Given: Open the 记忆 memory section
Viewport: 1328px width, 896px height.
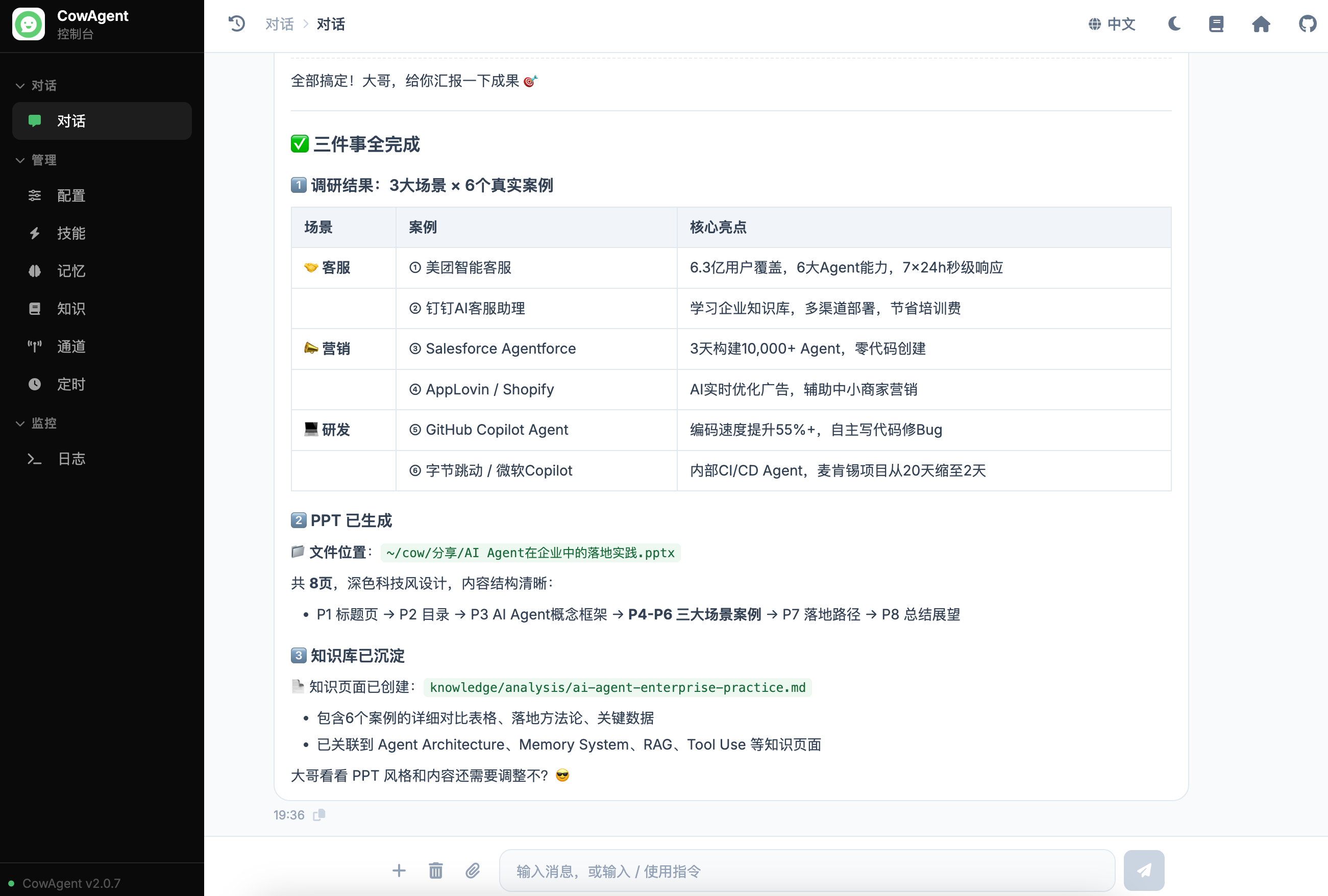Looking at the screenshot, I should point(71,271).
